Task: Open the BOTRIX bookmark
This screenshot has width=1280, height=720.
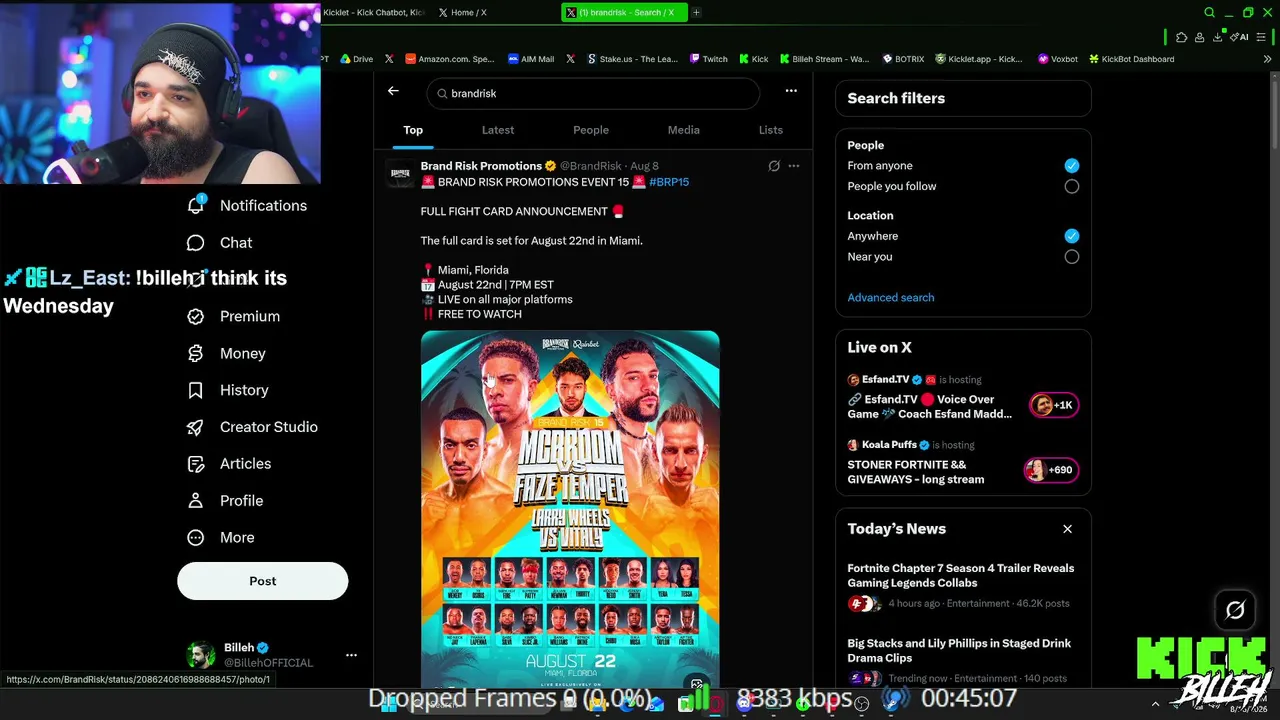Action: coord(903,59)
